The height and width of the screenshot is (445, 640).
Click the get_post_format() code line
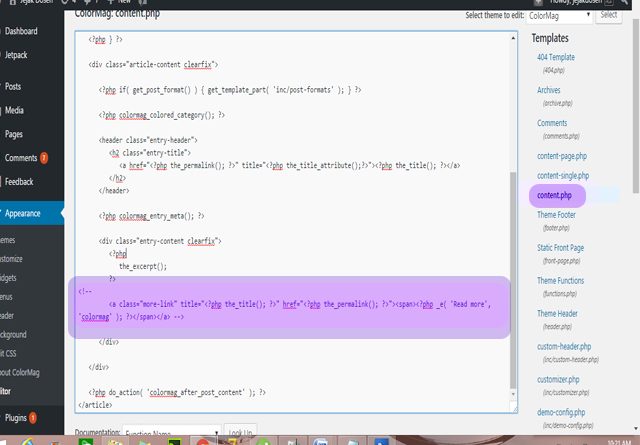[x=230, y=90]
